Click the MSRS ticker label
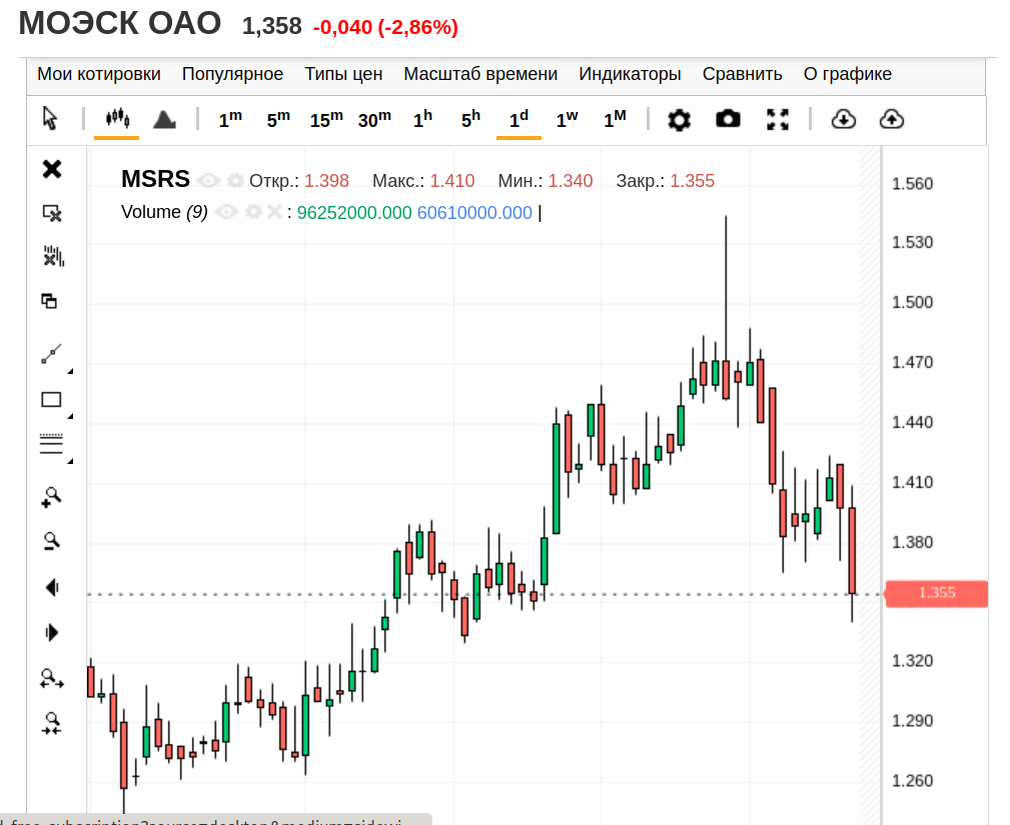1010x825 pixels. point(155,179)
